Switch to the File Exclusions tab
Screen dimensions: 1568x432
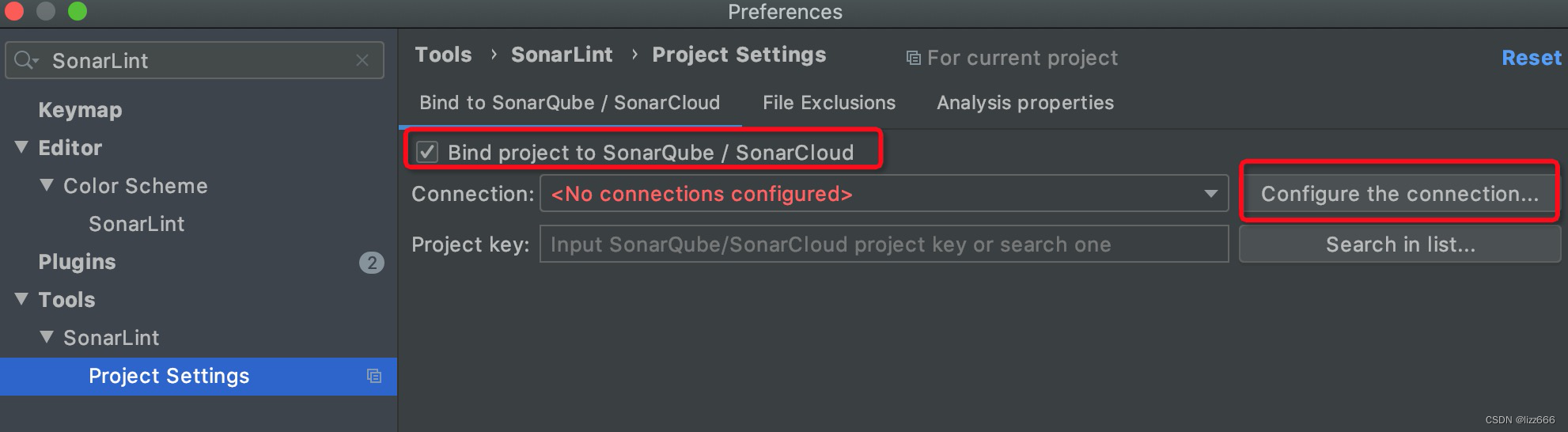click(829, 103)
